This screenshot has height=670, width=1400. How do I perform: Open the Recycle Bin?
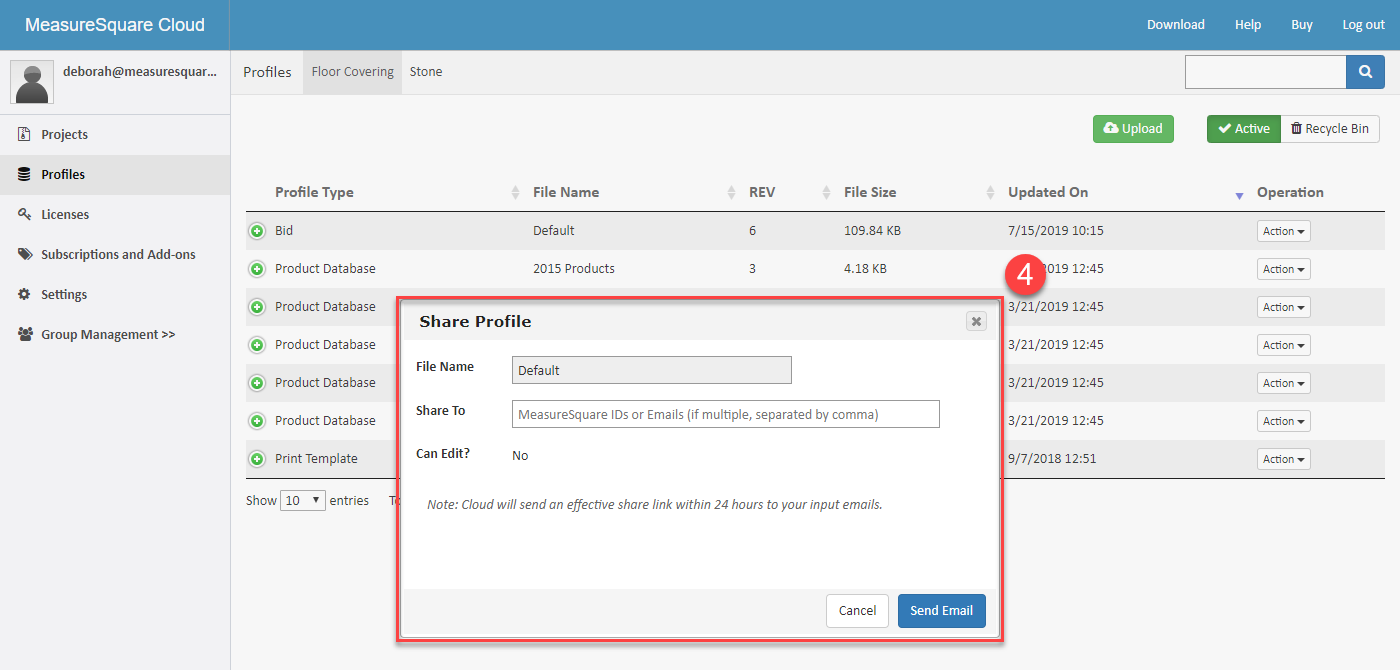pyautogui.click(x=1330, y=128)
